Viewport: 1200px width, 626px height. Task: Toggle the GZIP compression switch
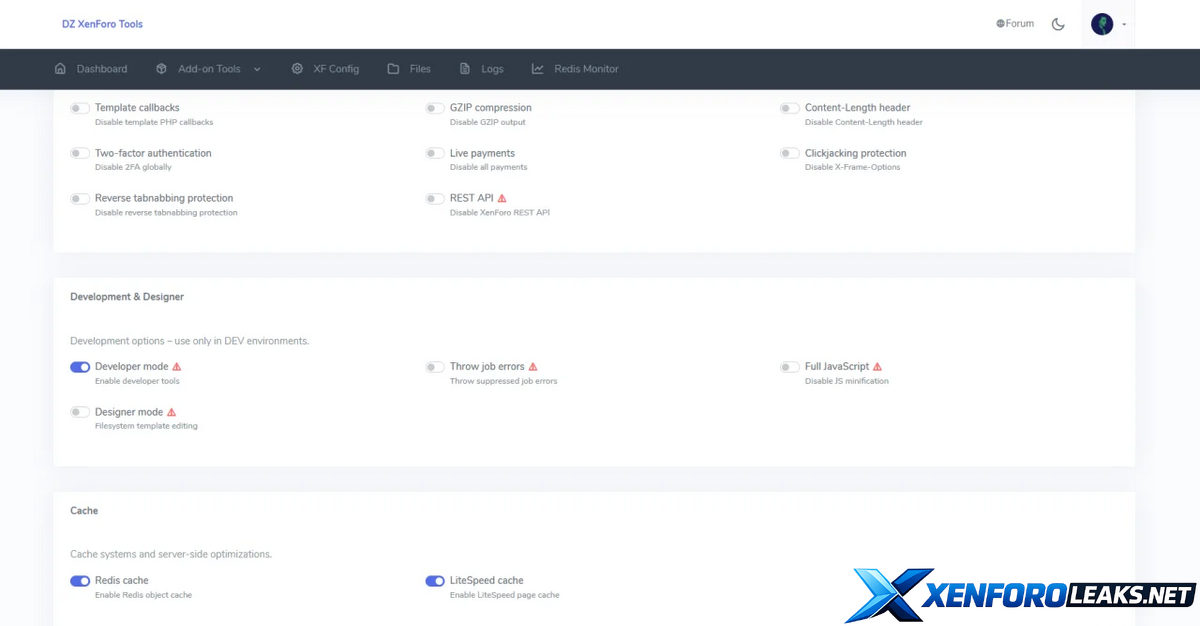tap(435, 108)
